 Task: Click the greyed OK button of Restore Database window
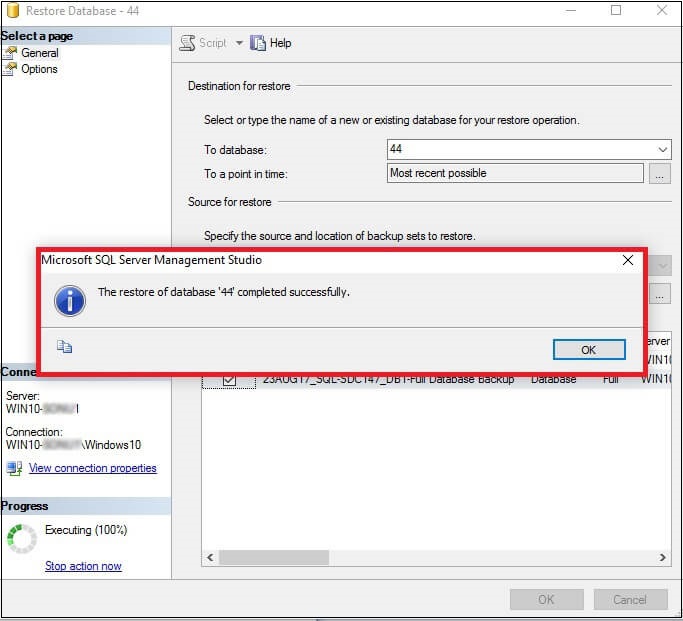547,600
